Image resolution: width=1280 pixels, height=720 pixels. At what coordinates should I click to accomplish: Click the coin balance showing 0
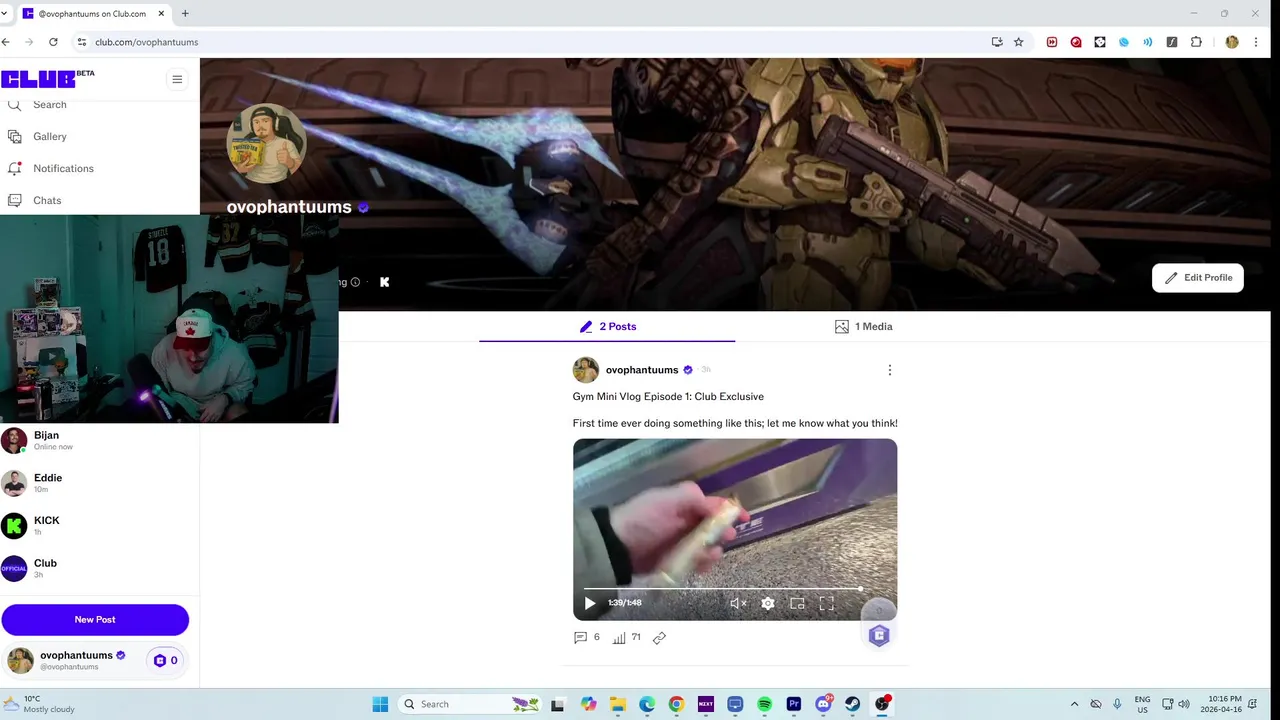(x=166, y=660)
